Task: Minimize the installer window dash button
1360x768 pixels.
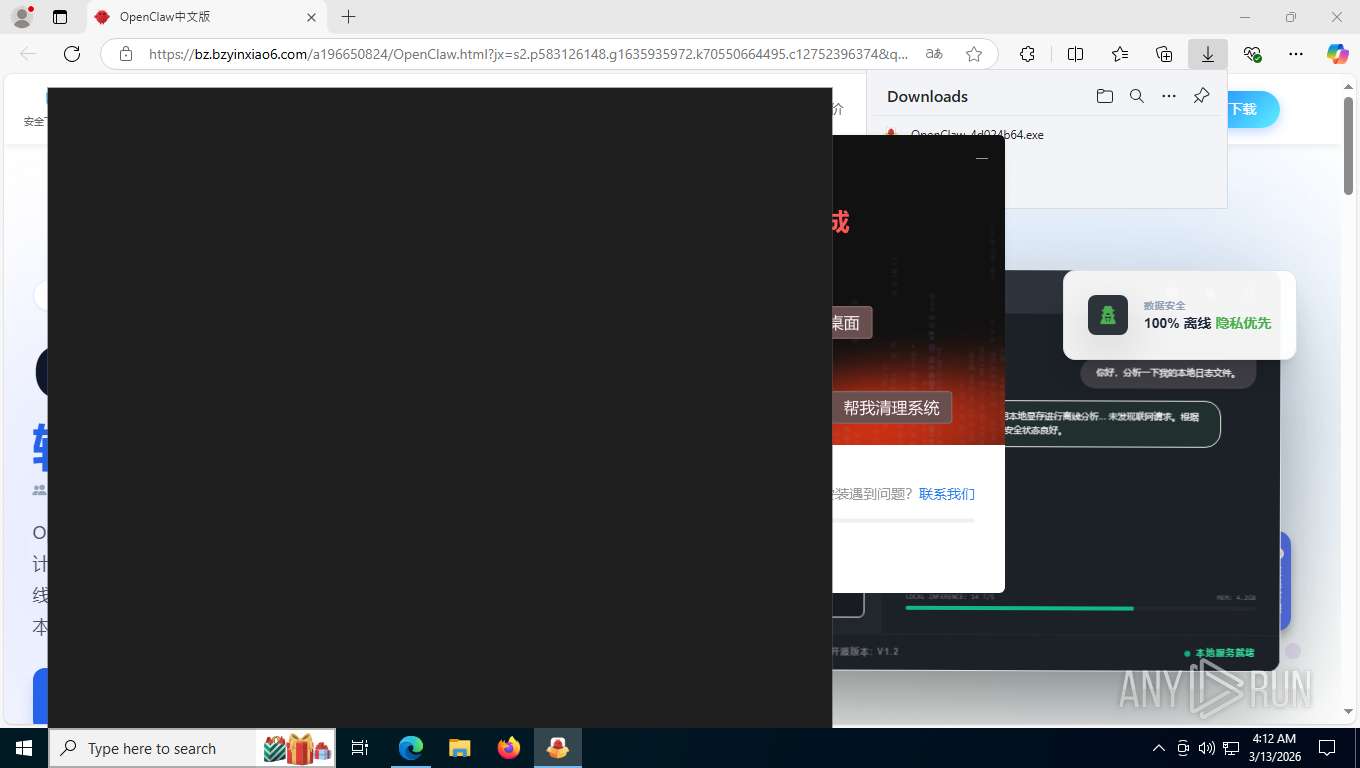Action: pos(982,158)
